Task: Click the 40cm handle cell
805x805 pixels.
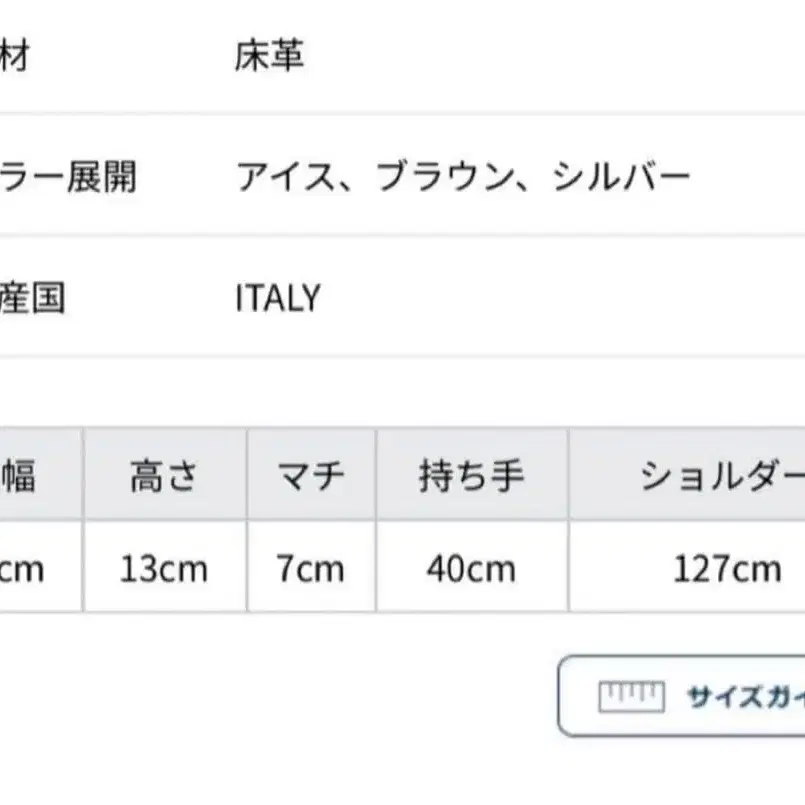Action: pyautogui.click(x=470, y=569)
